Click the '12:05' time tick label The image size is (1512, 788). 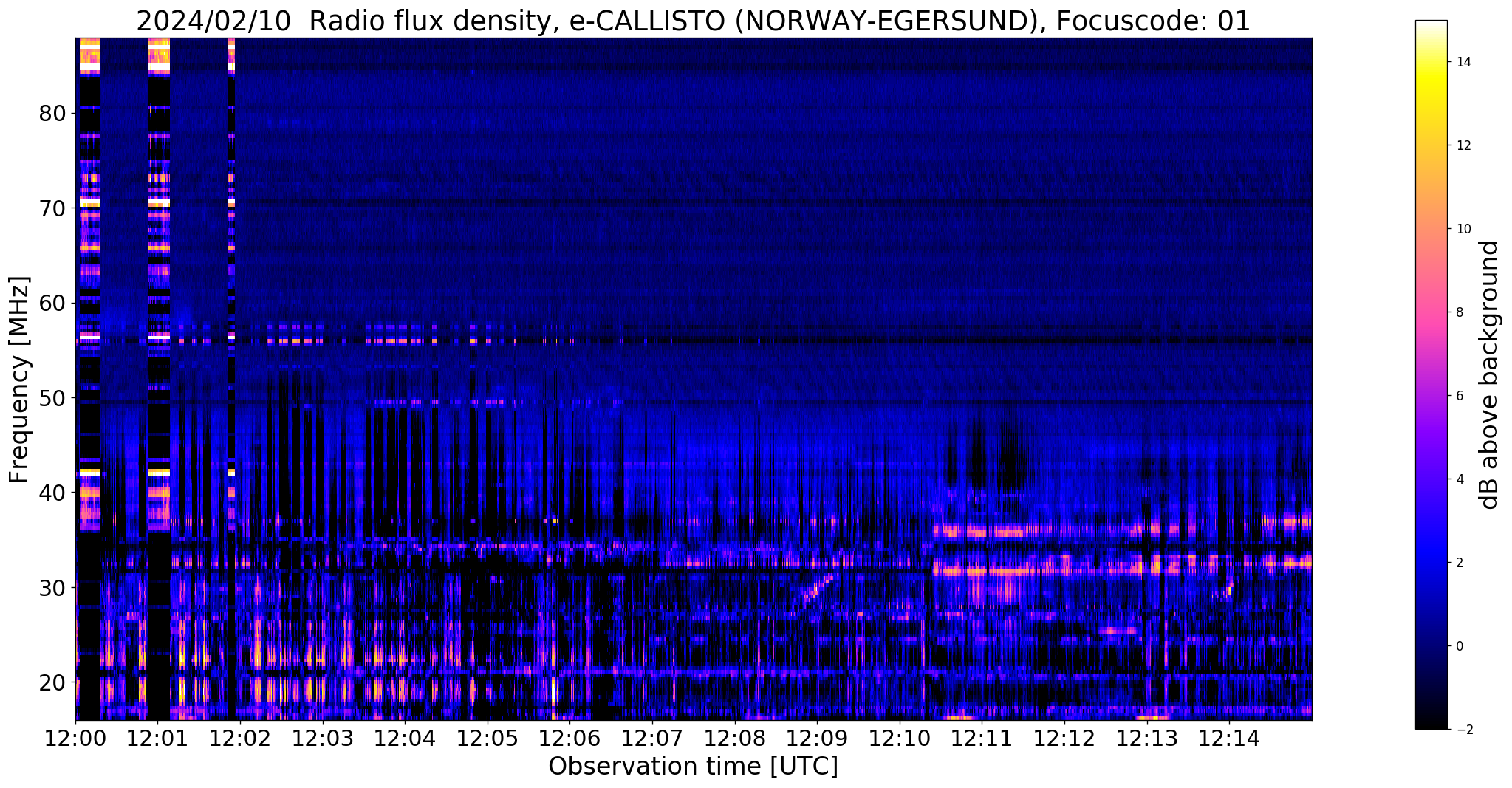click(x=488, y=739)
